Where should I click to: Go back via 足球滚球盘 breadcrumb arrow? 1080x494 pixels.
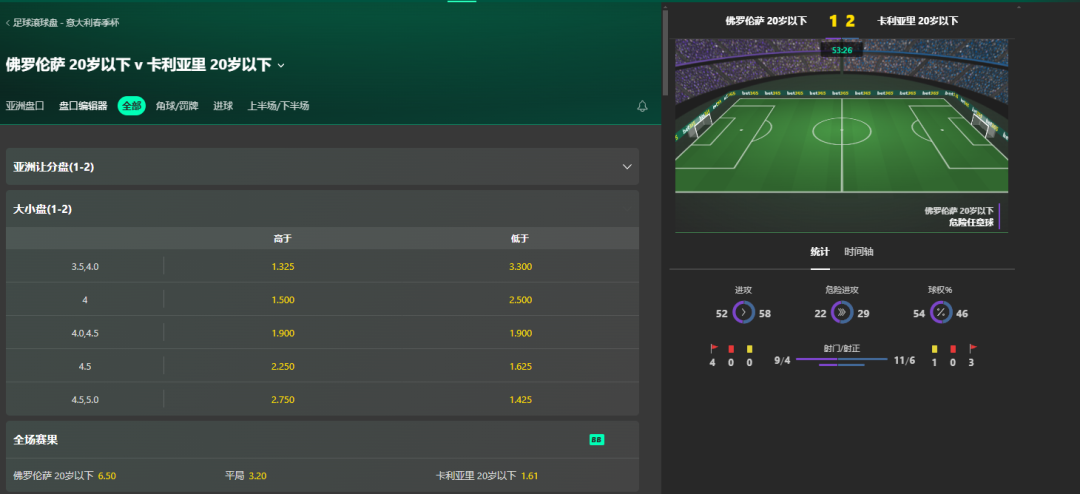point(8,23)
